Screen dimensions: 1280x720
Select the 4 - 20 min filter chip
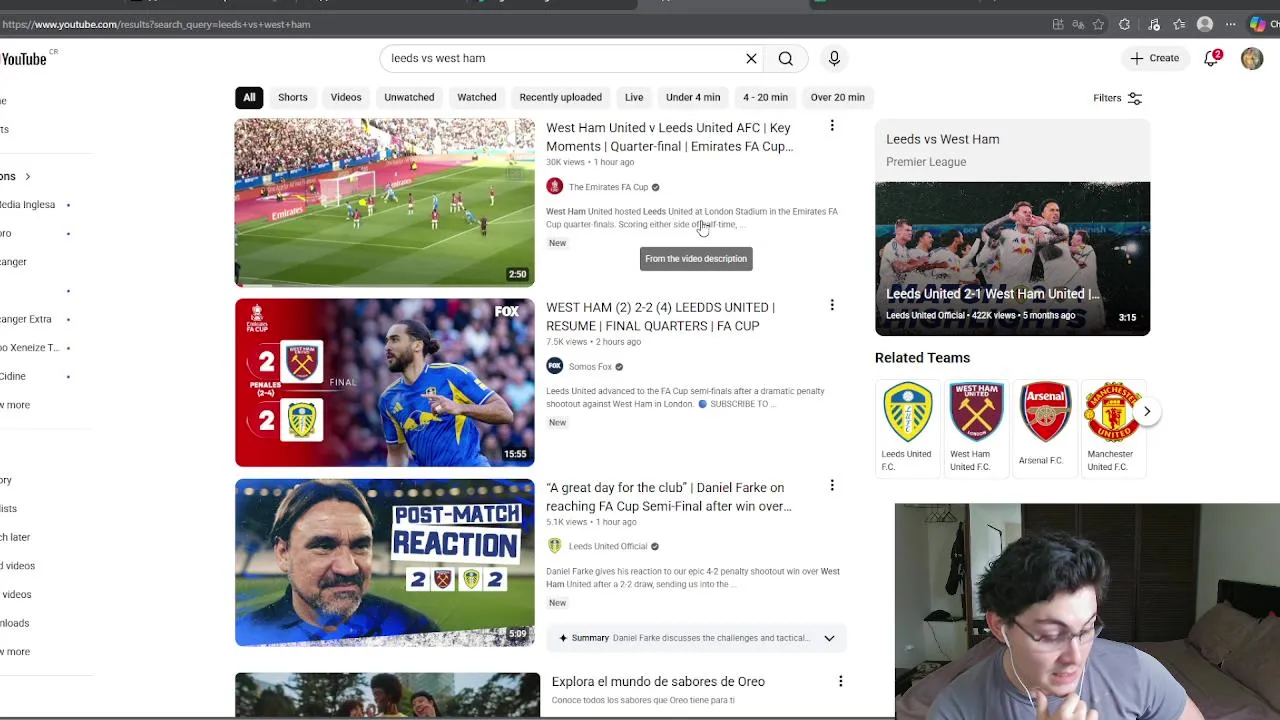pos(765,97)
